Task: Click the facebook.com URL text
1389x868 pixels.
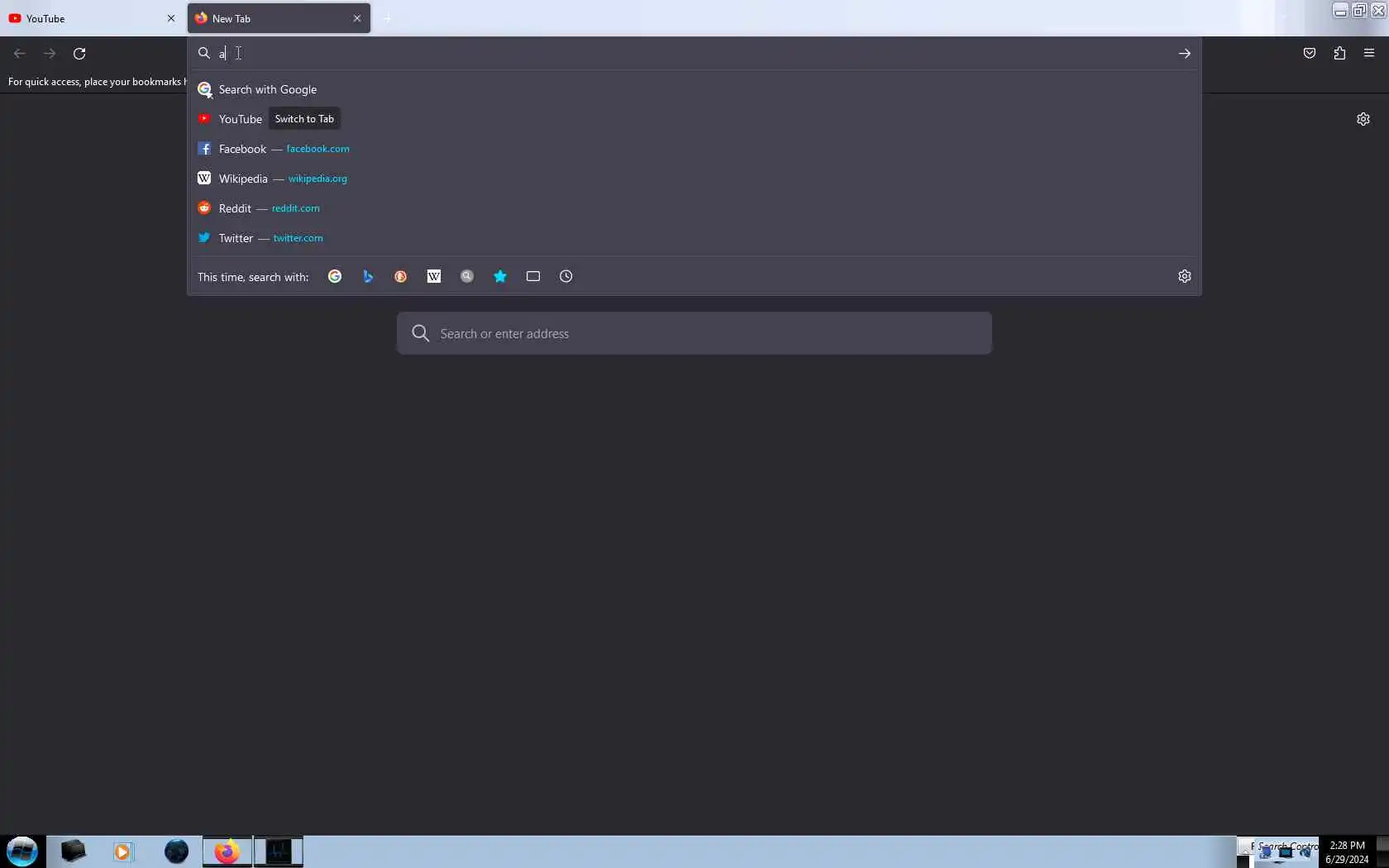Action: pos(317,149)
